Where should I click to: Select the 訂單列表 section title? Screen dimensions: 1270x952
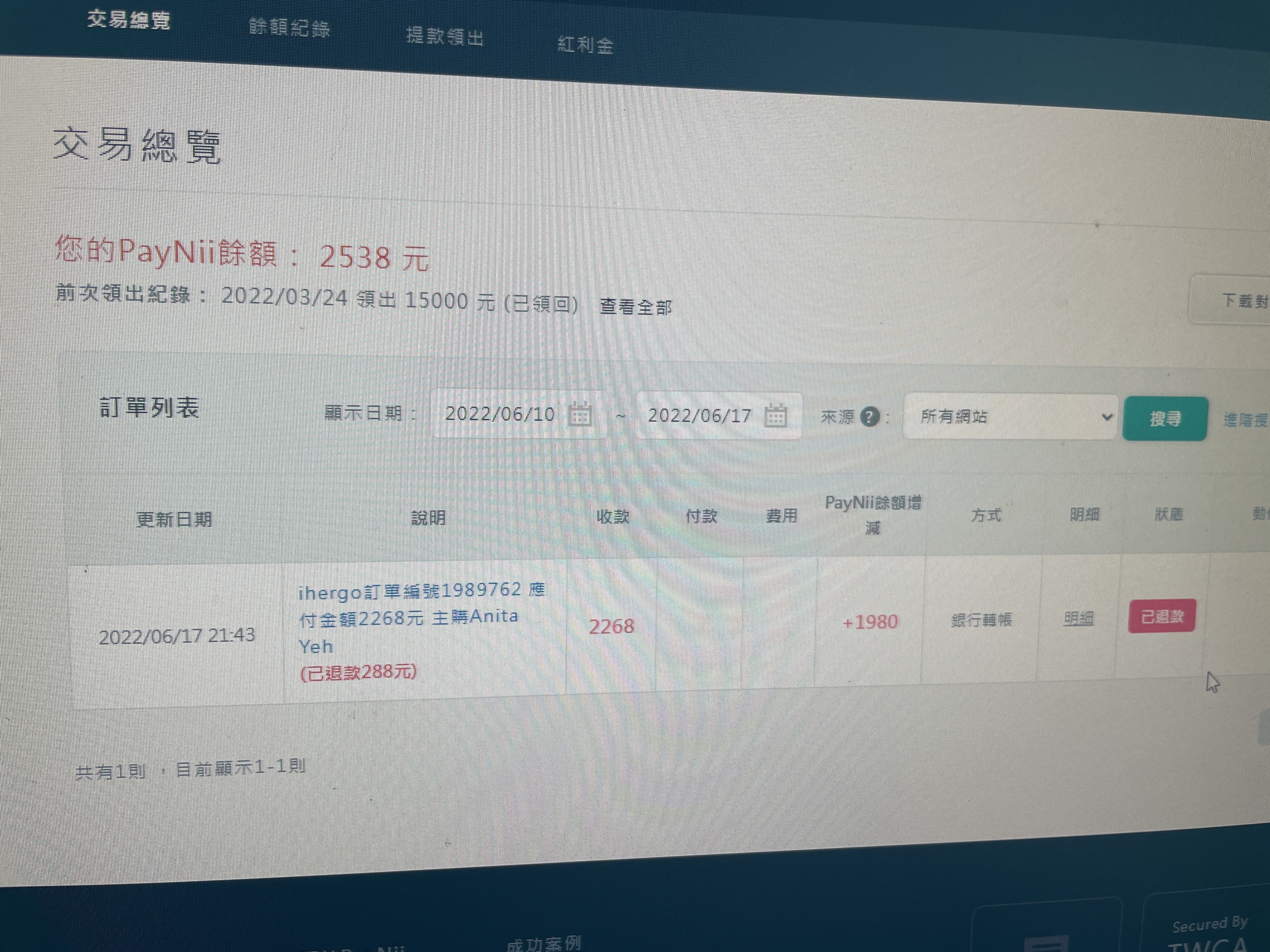click(149, 408)
